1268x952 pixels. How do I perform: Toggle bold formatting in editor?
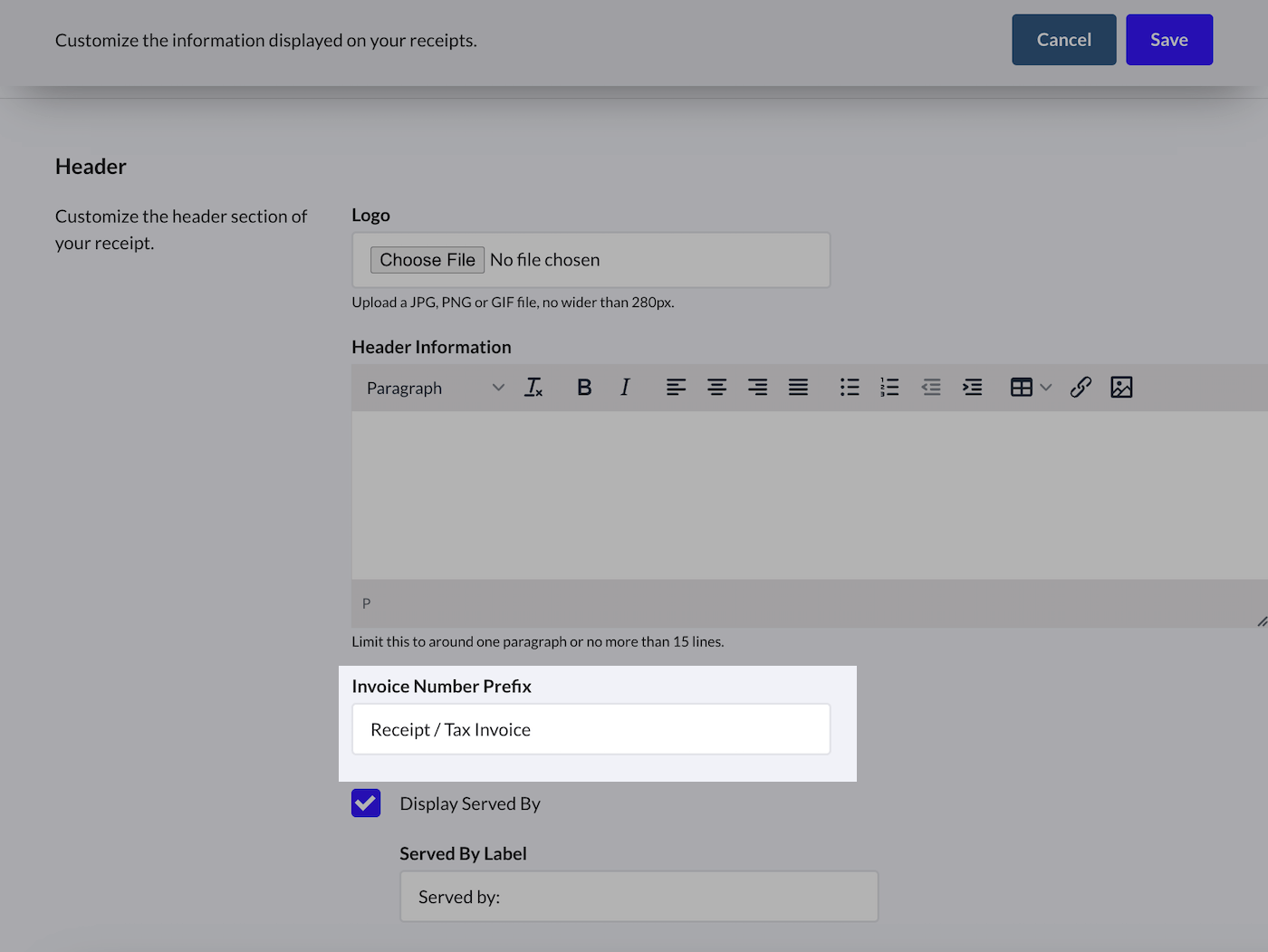pyautogui.click(x=584, y=388)
